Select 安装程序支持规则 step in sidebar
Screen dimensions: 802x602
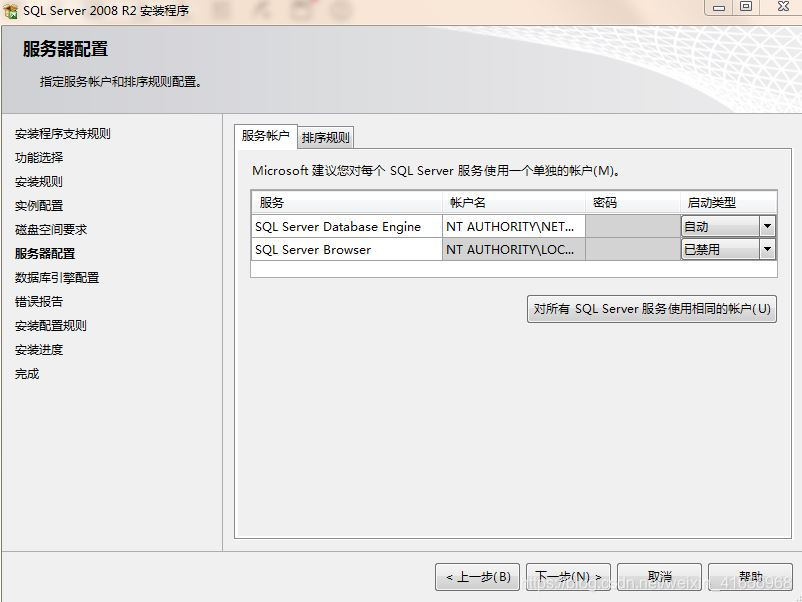pyautogui.click(x=62, y=133)
